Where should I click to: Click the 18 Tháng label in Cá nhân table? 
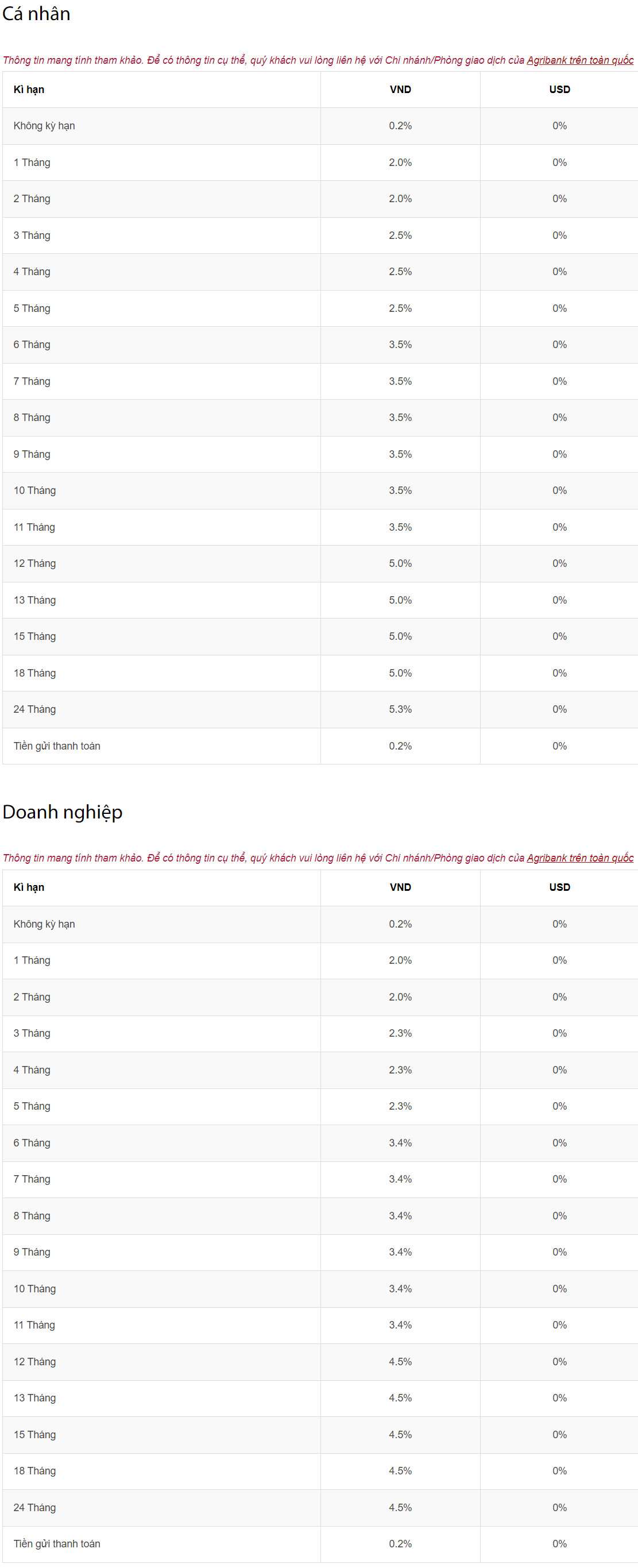click(34, 673)
